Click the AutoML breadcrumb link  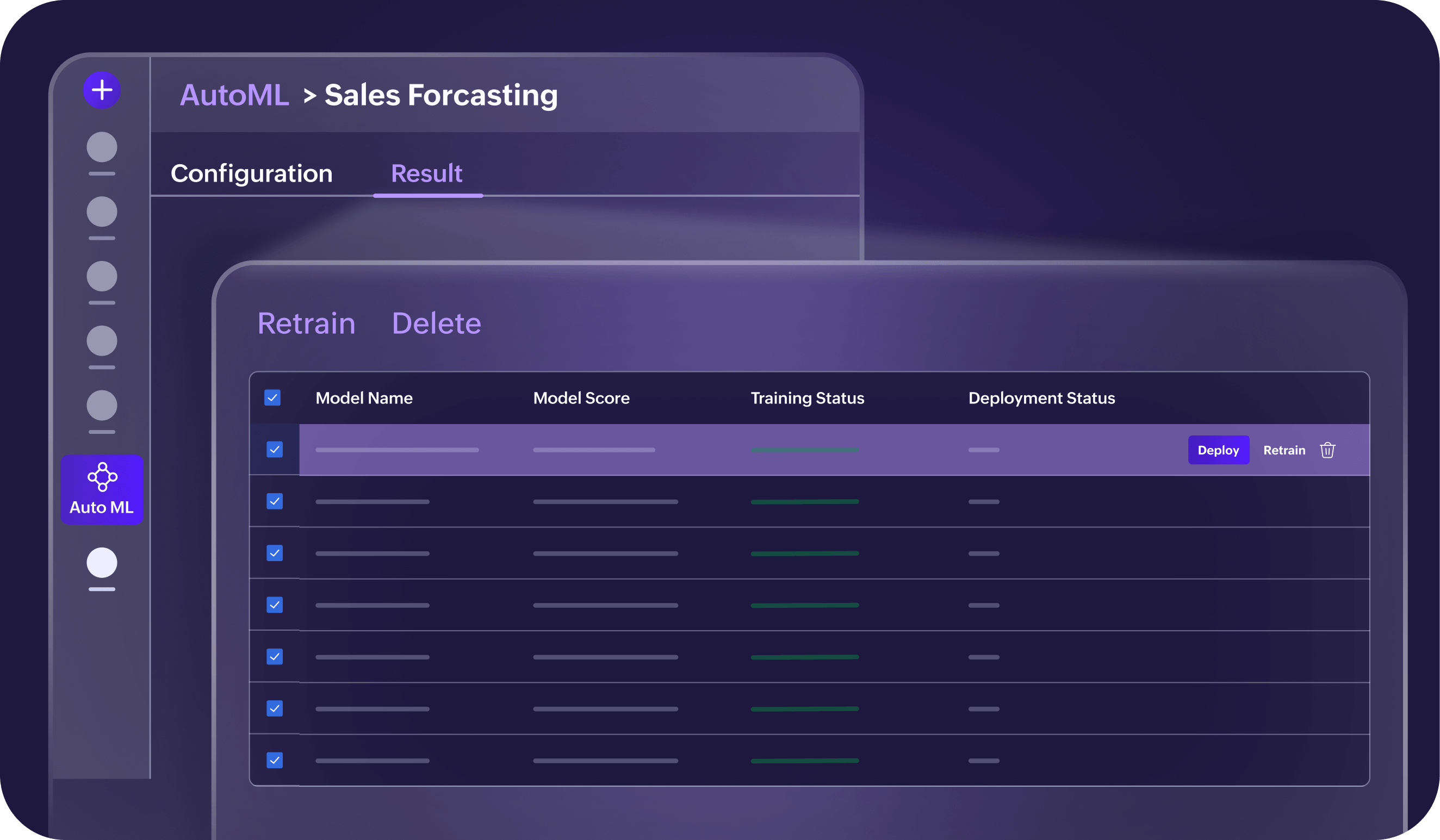tap(234, 95)
